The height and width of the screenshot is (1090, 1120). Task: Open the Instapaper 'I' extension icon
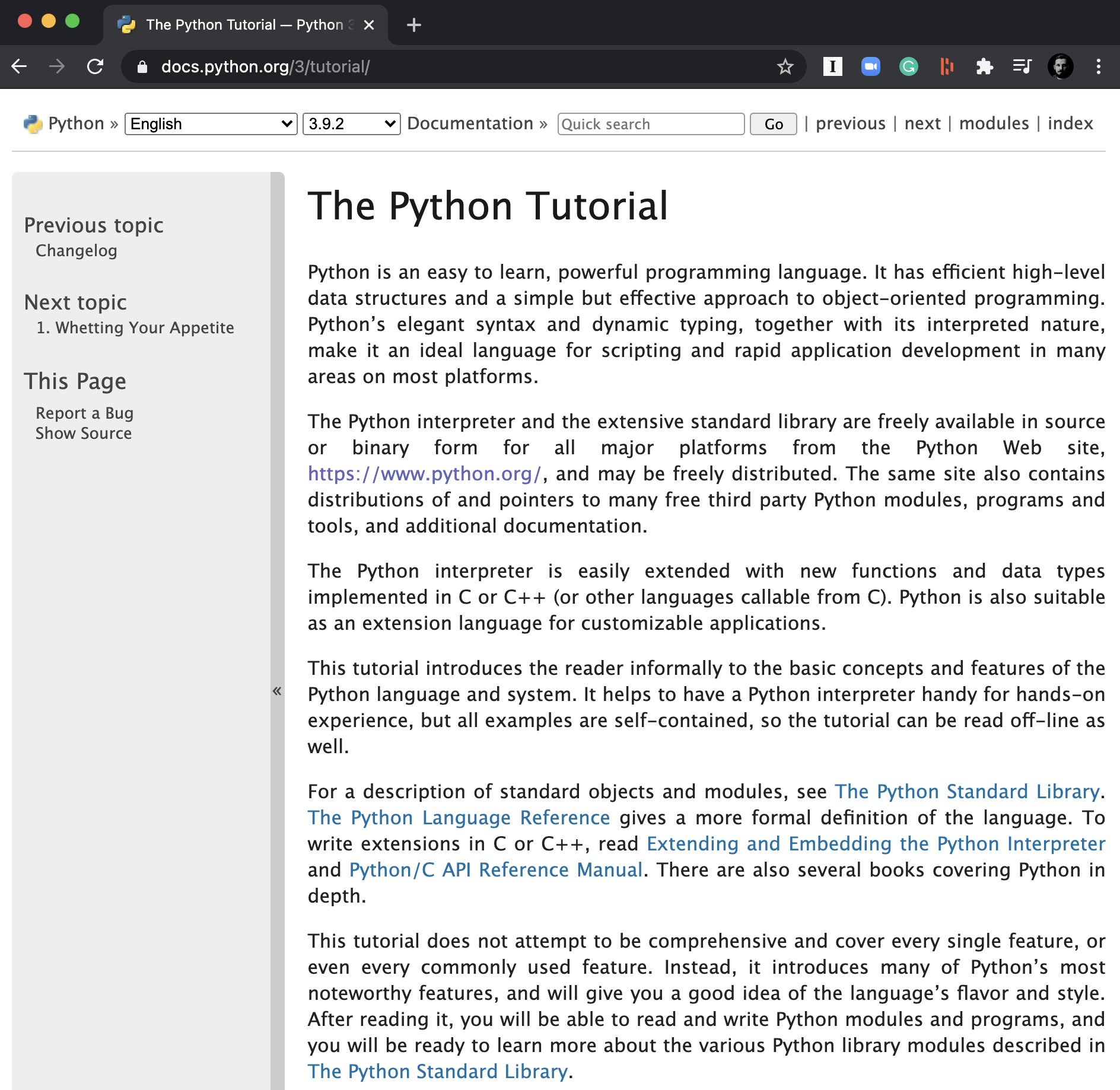[833, 66]
